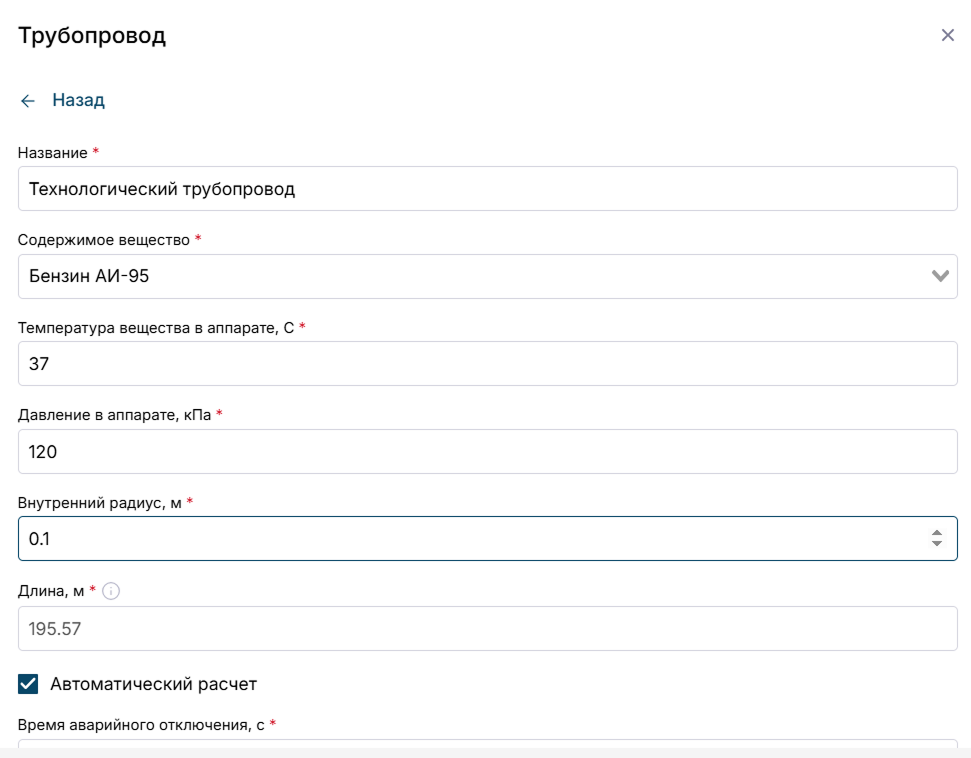Show info tooltip icon beside Длина, м
971x758 pixels.
tap(111, 591)
